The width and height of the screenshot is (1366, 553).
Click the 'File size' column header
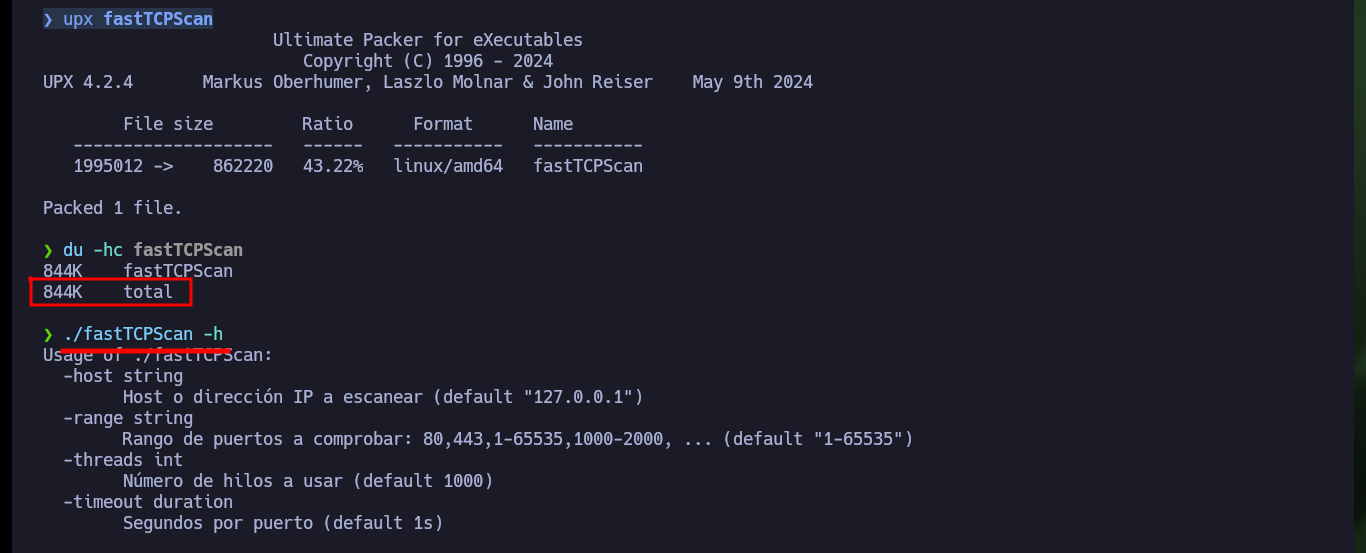click(x=168, y=124)
